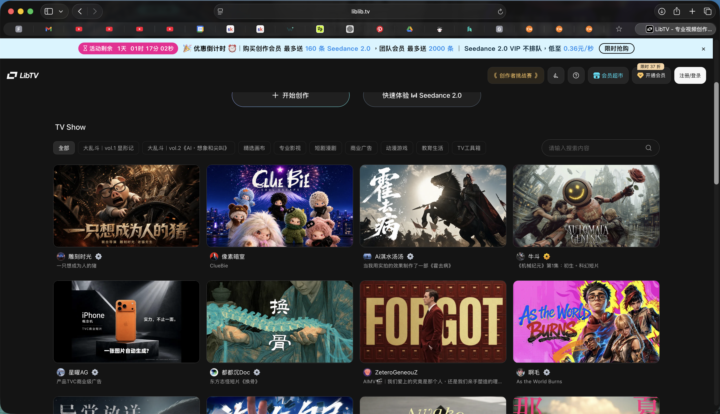Click the page reader icon in address bar
720x414 pixels.
(x=220, y=11)
